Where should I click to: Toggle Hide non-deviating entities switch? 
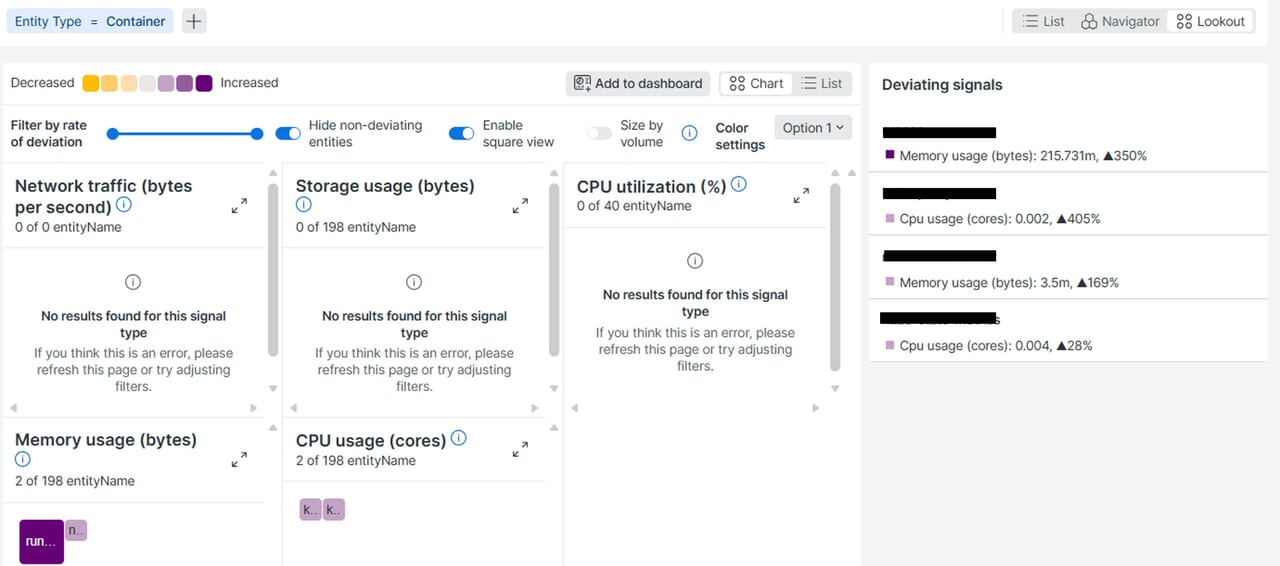pos(288,133)
